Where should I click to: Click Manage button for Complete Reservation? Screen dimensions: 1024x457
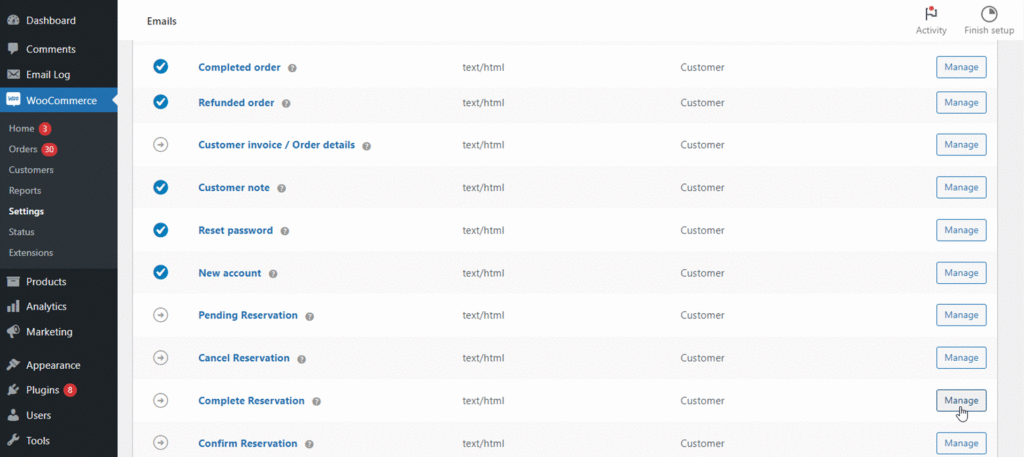(x=961, y=400)
